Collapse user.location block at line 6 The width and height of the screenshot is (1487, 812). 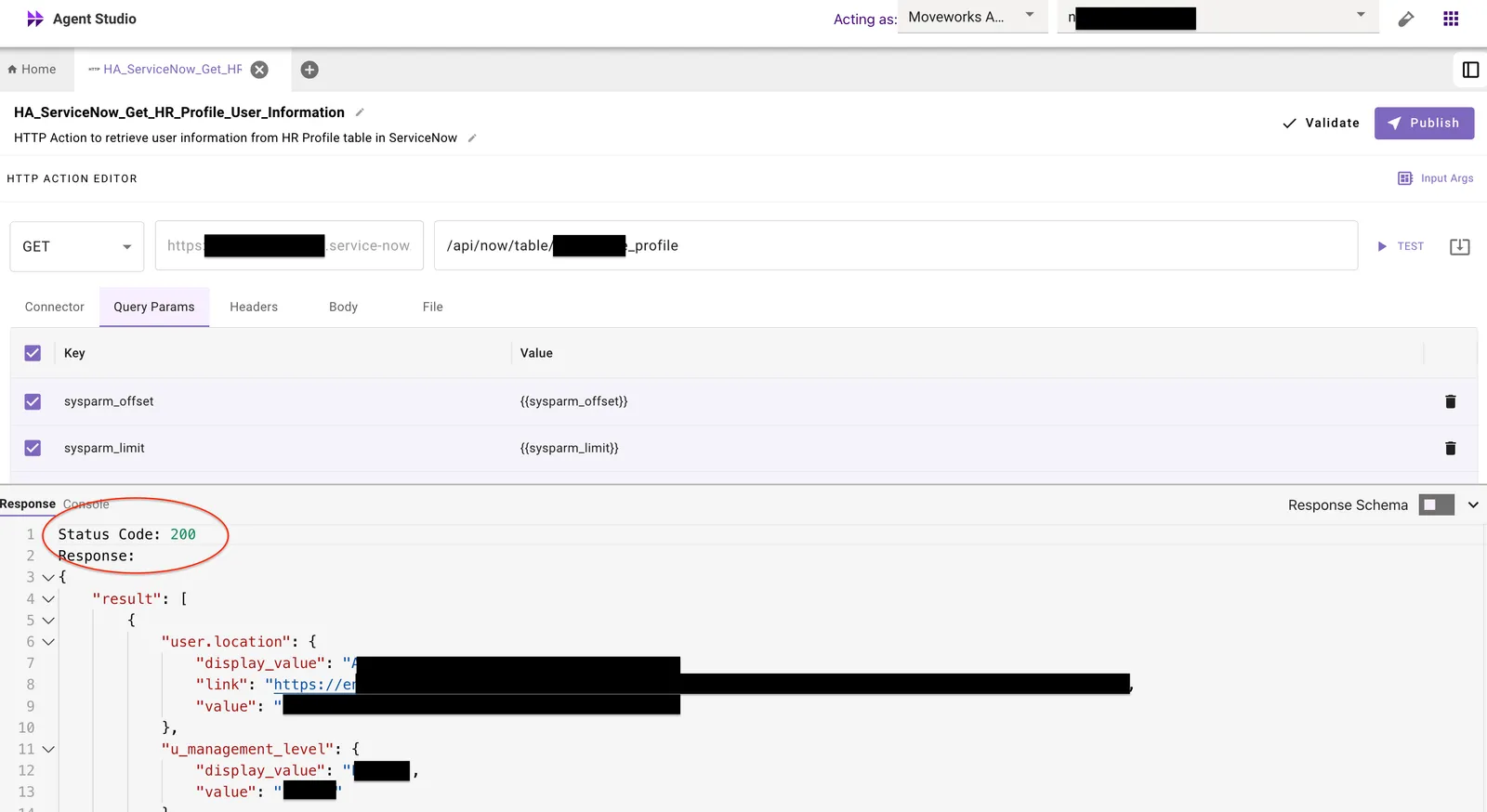48,642
